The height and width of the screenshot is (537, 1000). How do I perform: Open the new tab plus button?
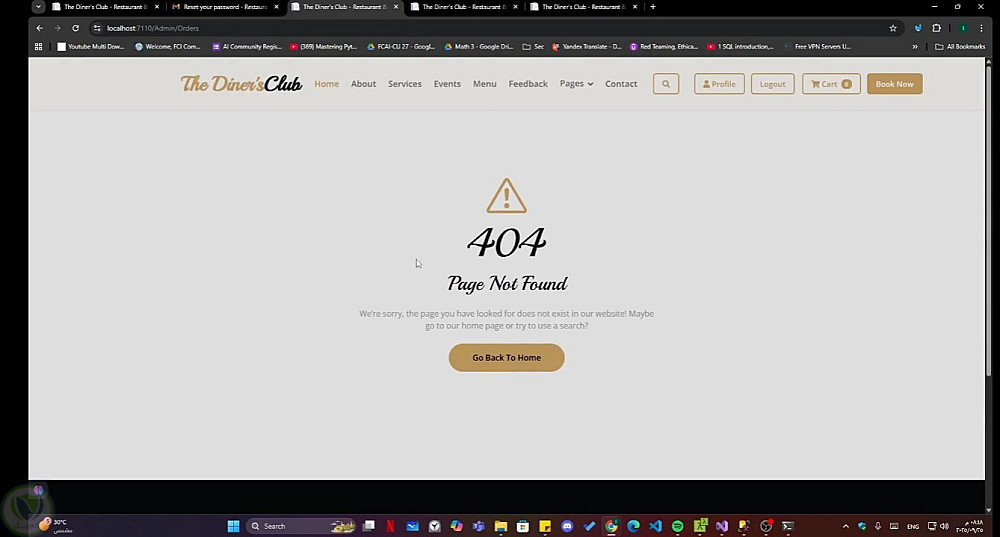pos(652,7)
